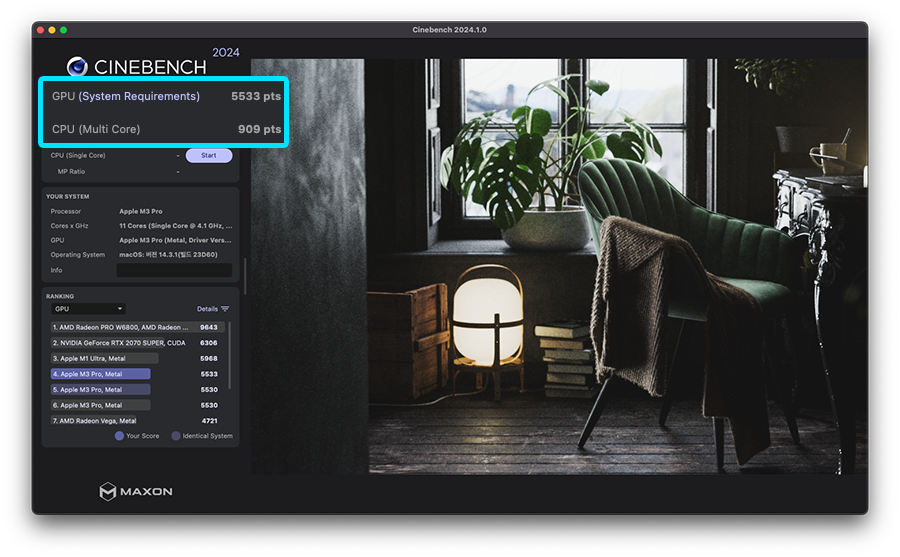This screenshot has height=557, width=900.
Task: Select CPU (Single Core) label
Action: click(77, 156)
